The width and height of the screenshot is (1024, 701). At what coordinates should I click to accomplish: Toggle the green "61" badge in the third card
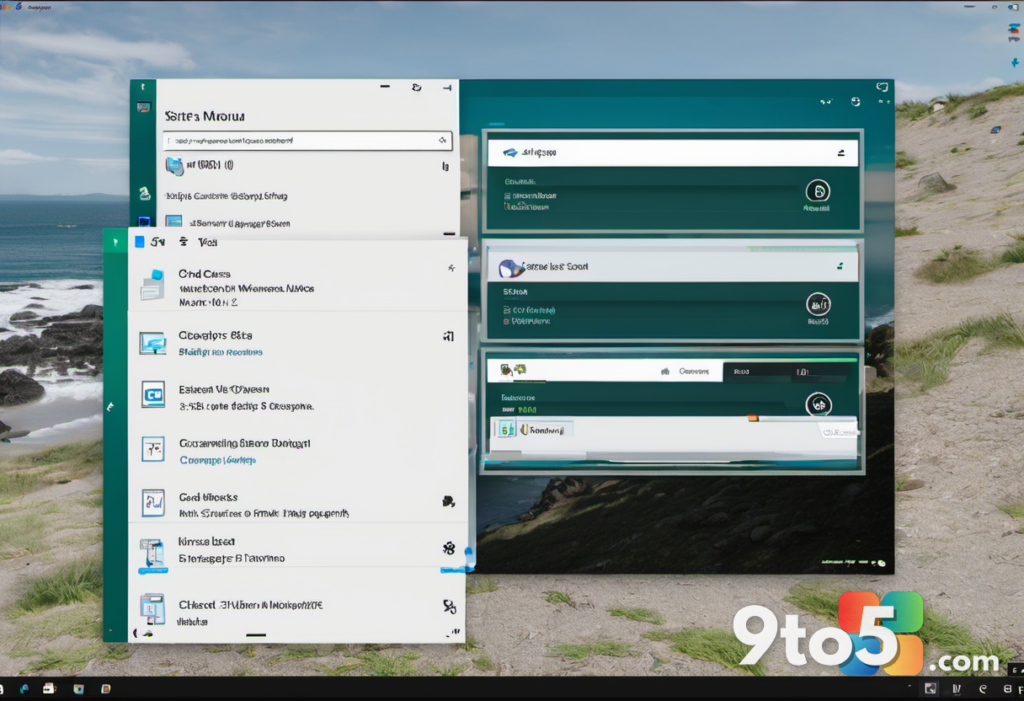point(507,429)
